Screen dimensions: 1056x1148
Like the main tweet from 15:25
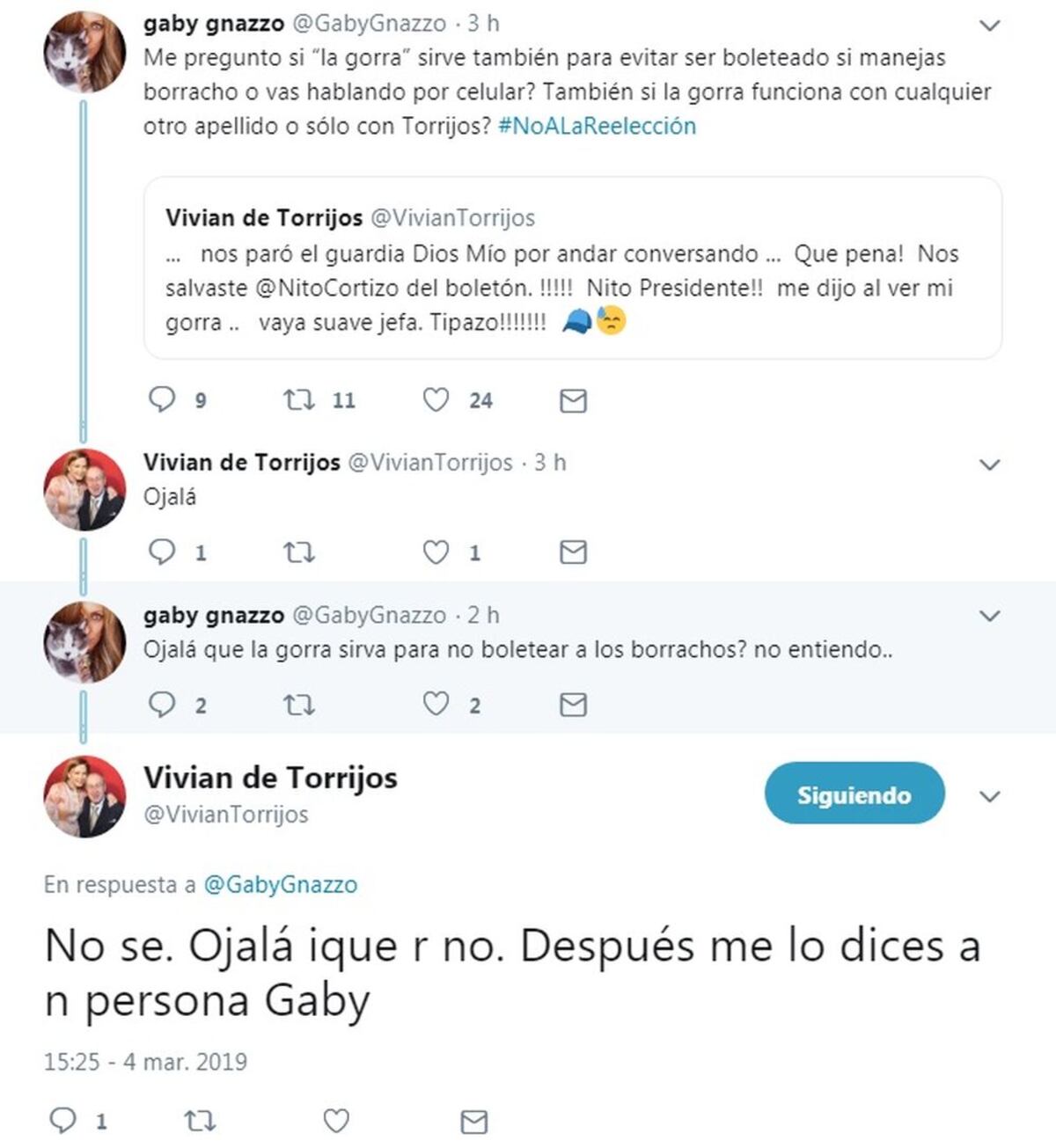pyautogui.click(x=336, y=1121)
